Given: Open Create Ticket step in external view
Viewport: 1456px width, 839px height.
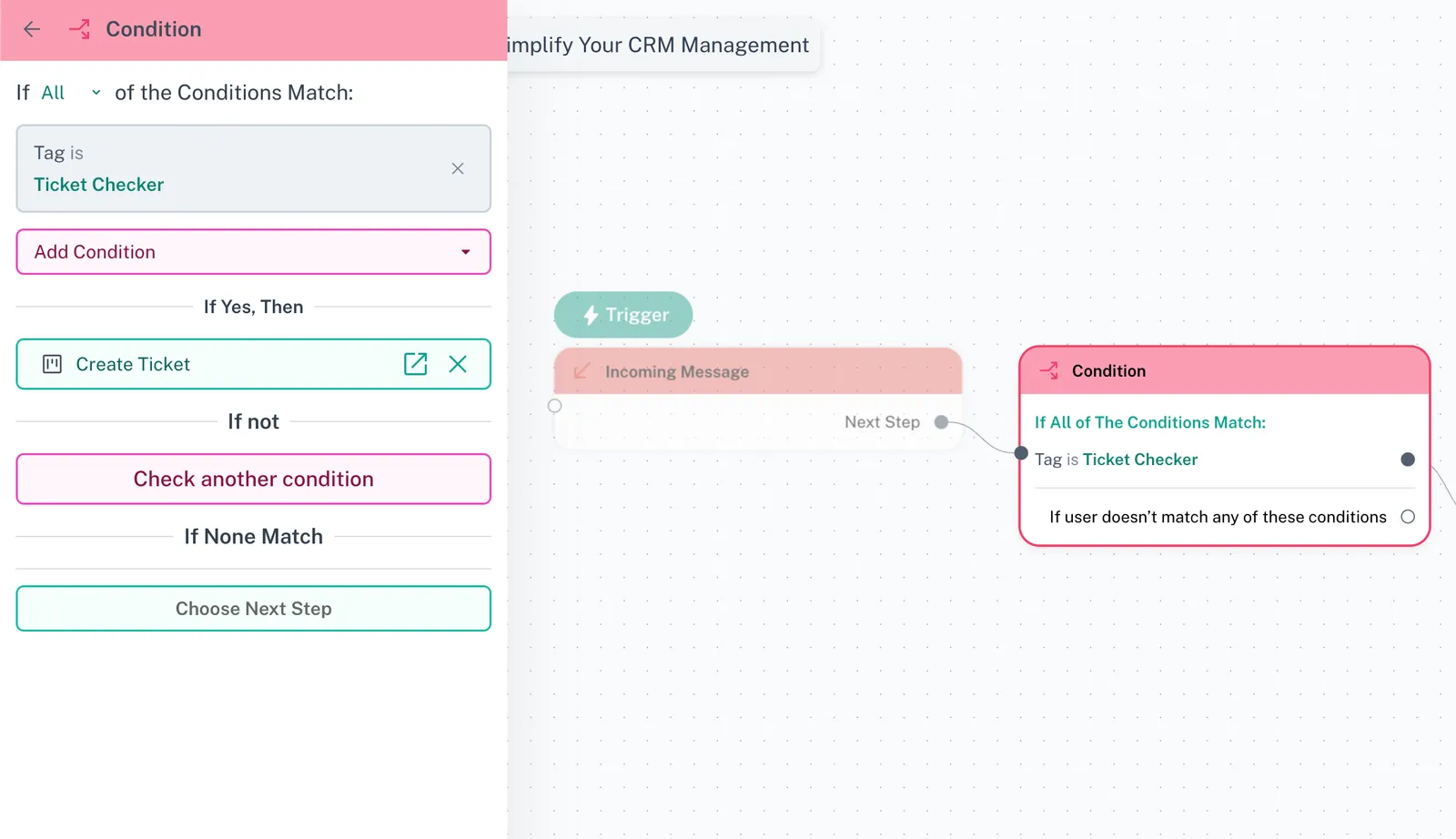Looking at the screenshot, I should (415, 364).
